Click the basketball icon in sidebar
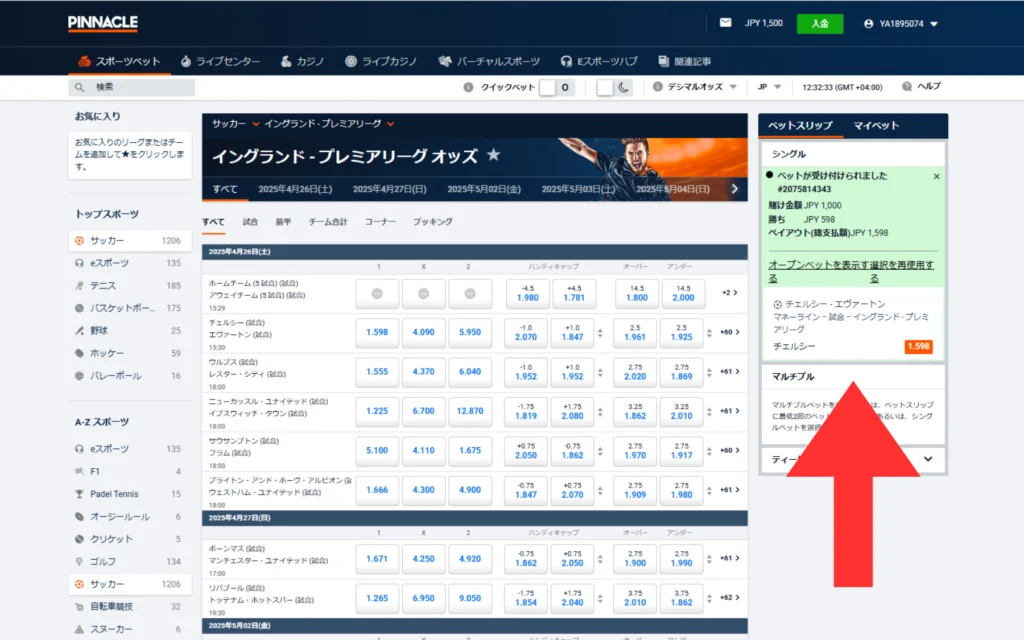The width and height of the screenshot is (1024, 640). click(x=80, y=308)
